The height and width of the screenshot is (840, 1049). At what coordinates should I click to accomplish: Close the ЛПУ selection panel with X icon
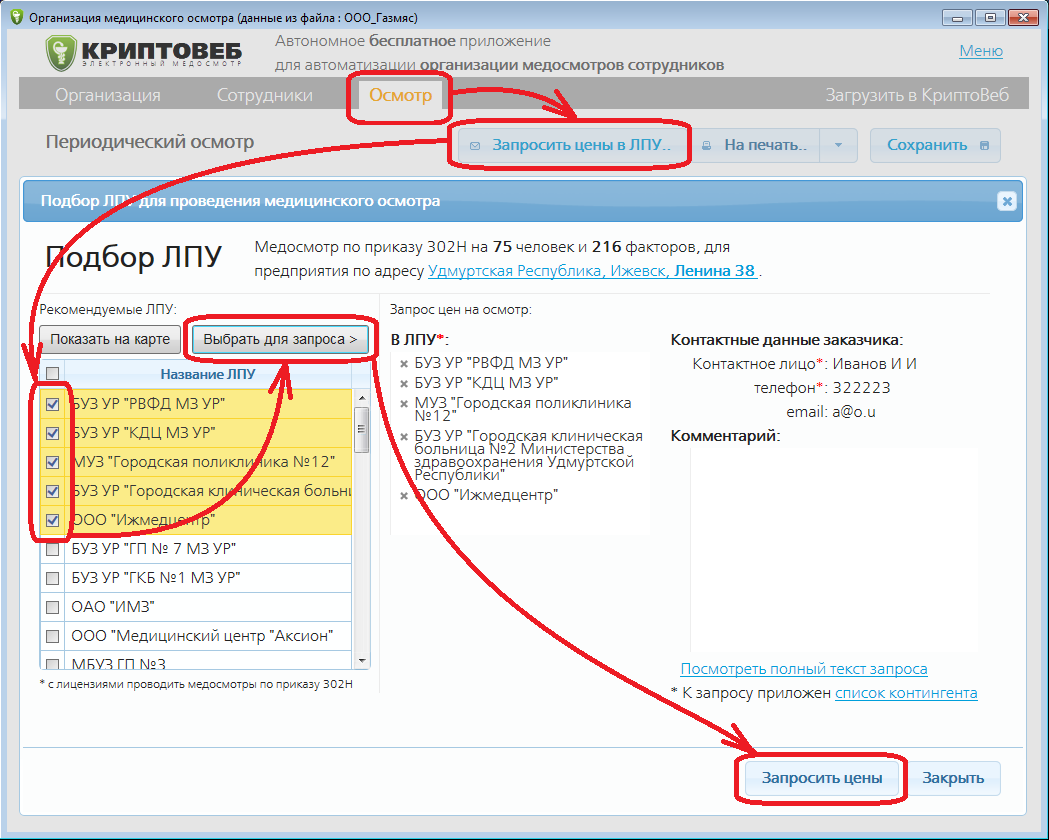pos(1006,201)
